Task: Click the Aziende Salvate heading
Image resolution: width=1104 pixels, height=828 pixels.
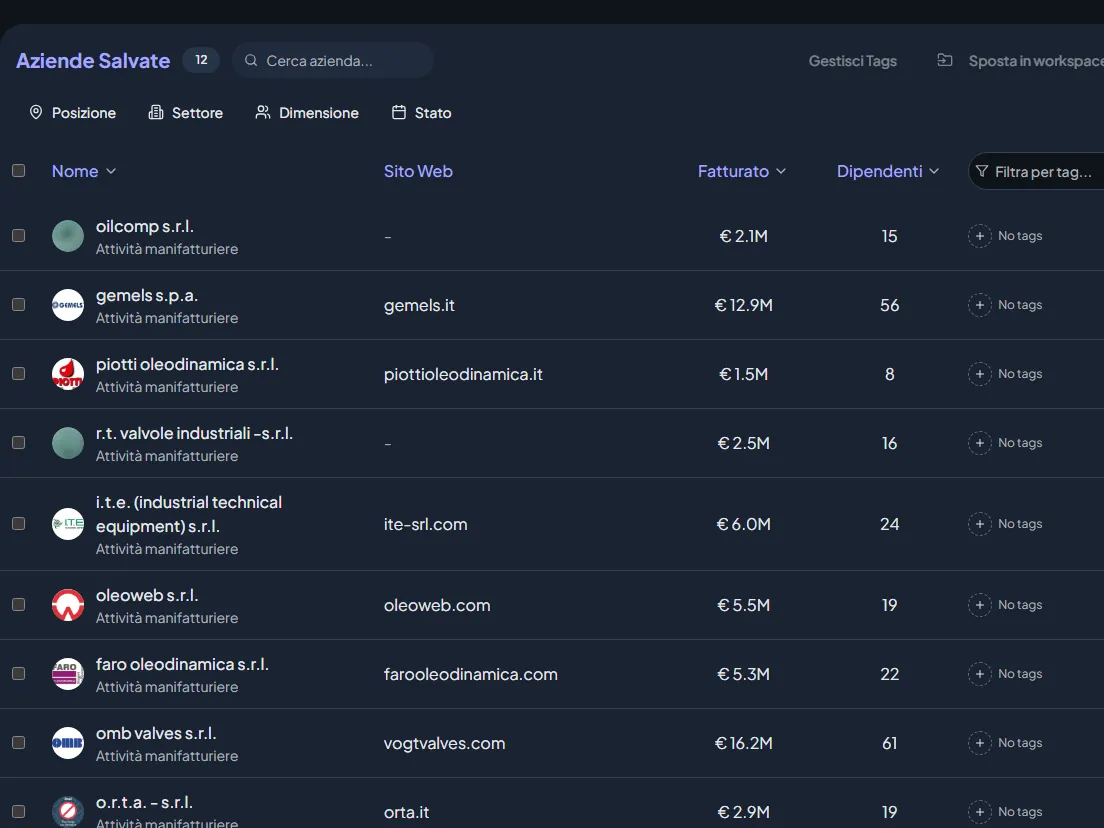Action: [x=93, y=61]
